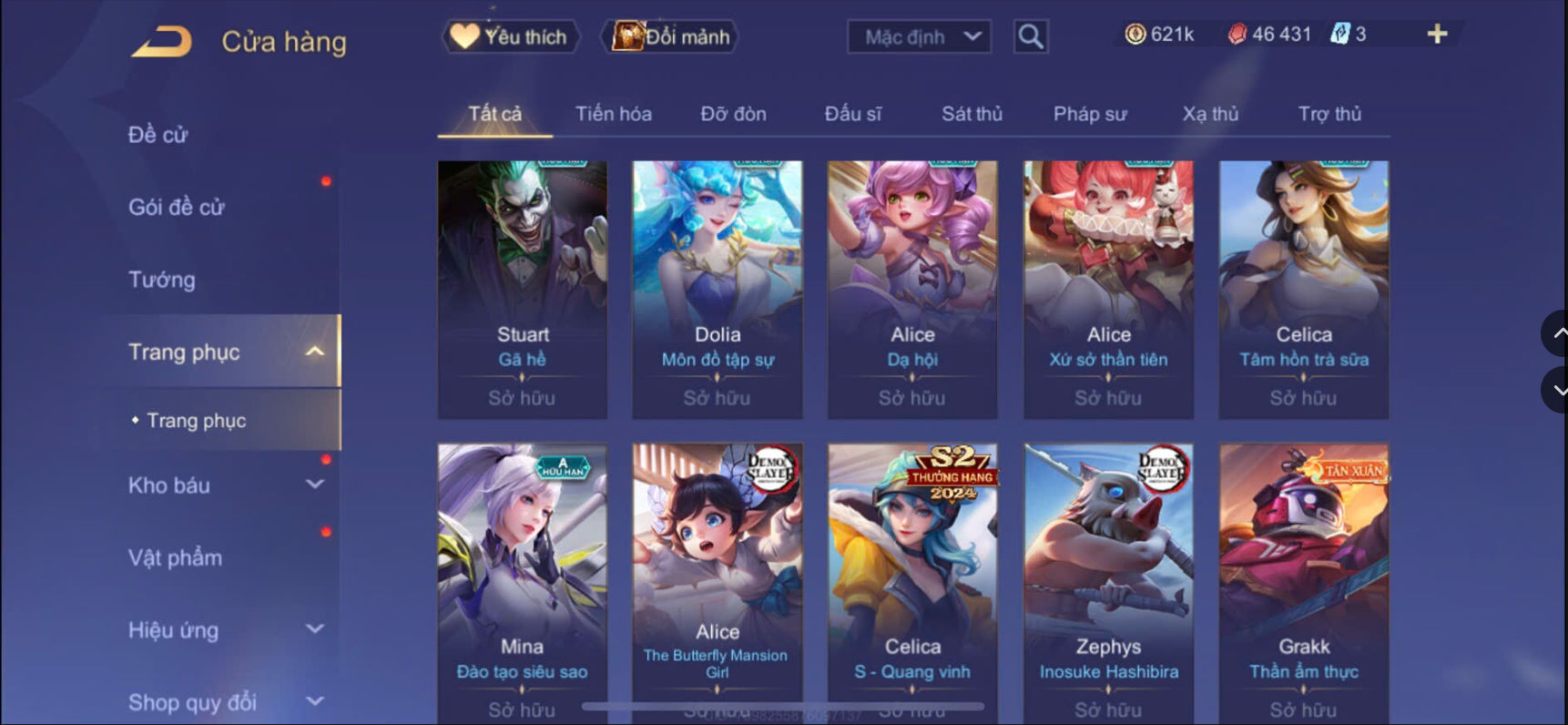1568x725 pixels.
Task: Switch to the Pháp sư tab
Action: click(1090, 114)
